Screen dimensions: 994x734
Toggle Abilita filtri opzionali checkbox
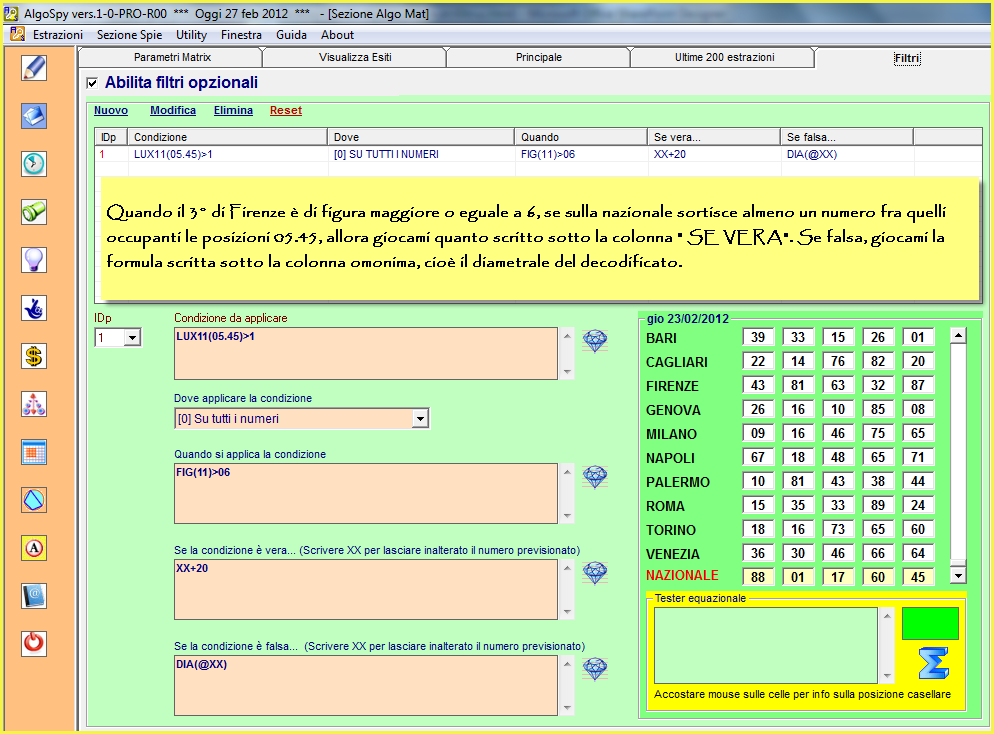click(92, 82)
